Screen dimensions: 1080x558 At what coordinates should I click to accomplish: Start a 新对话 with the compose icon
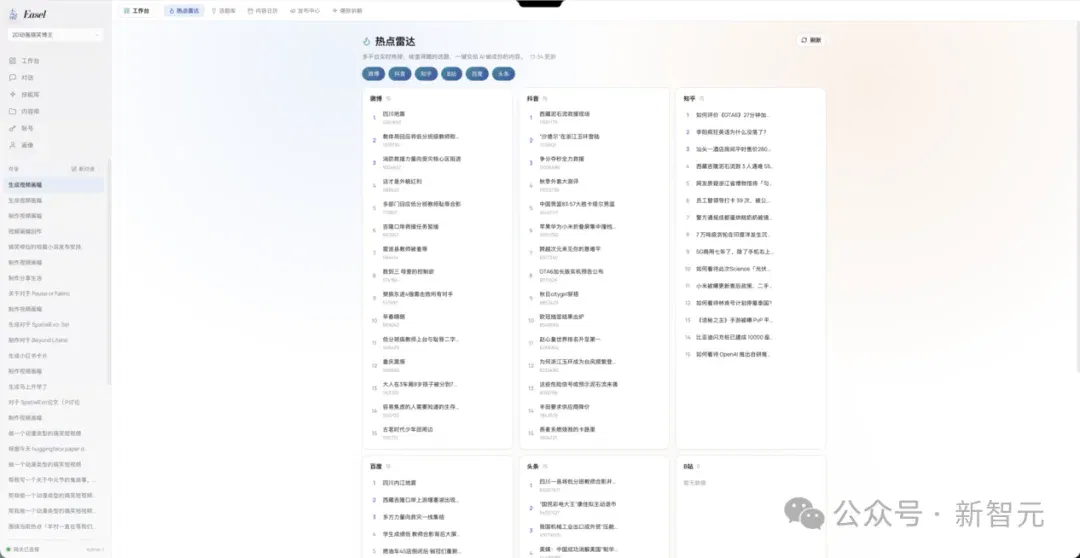click(x=83, y=168)
